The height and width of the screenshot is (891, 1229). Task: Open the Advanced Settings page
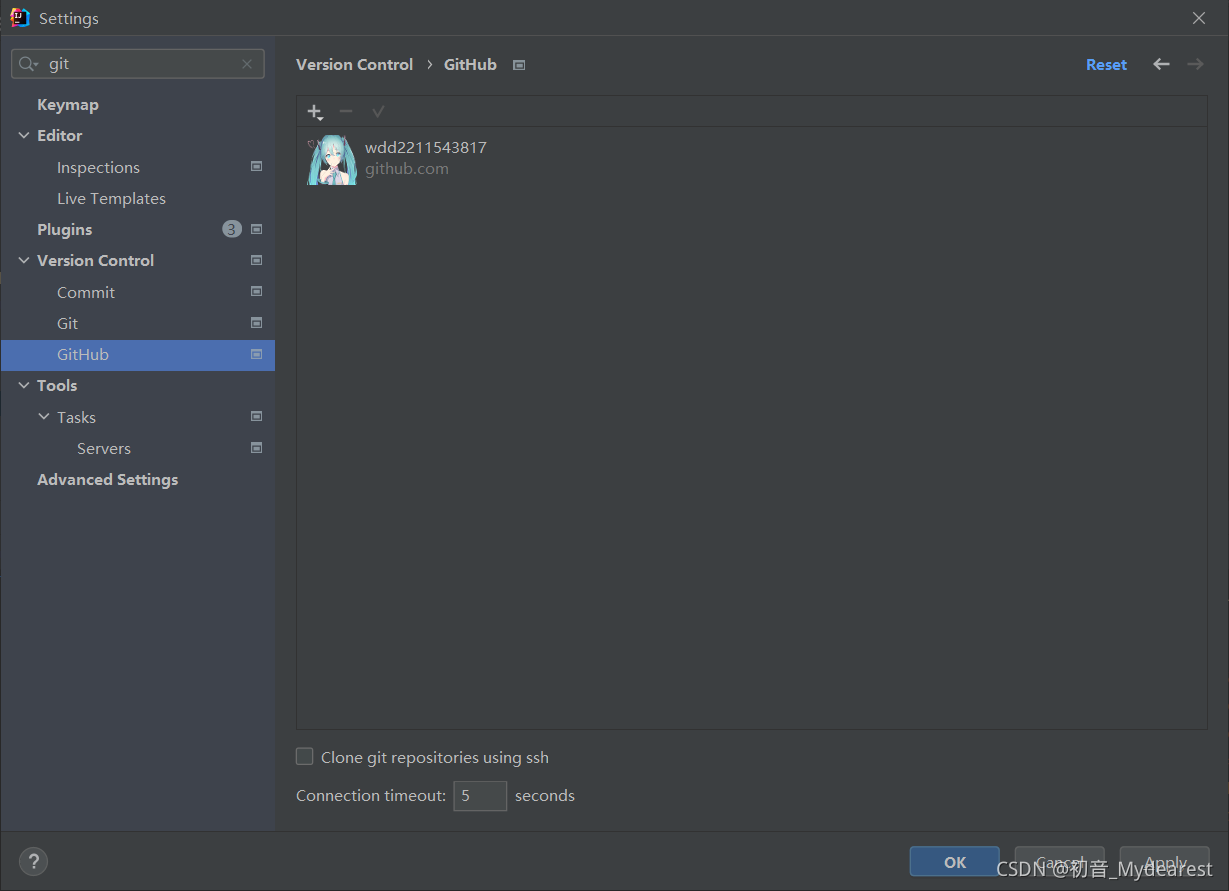tap(107, 479)
